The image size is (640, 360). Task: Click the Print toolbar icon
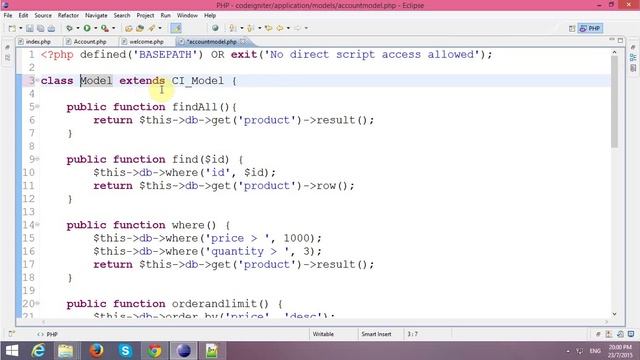point(51,28)
